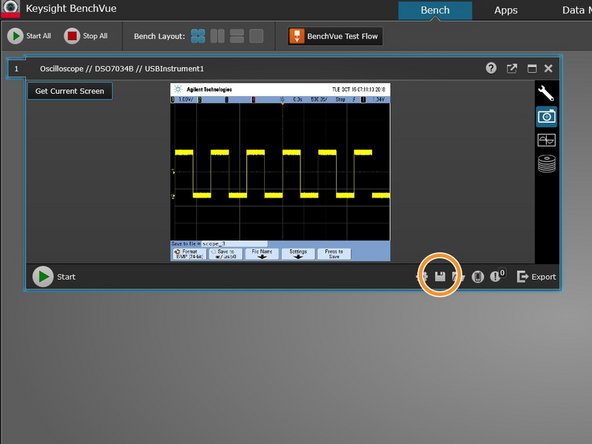Click the captured oscilloscope screen image
This screenshot has width=592, height=444.
pyautogui.click(x=280, y=172)
